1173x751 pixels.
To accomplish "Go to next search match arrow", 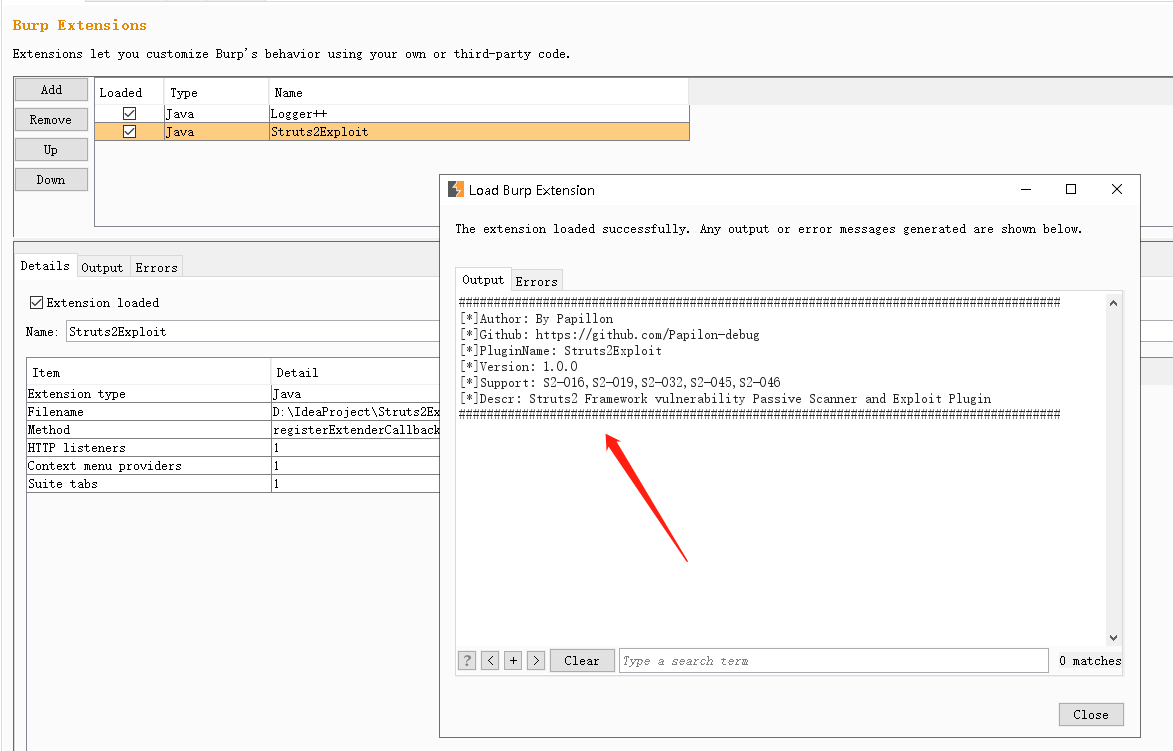I will coord(536,660).
